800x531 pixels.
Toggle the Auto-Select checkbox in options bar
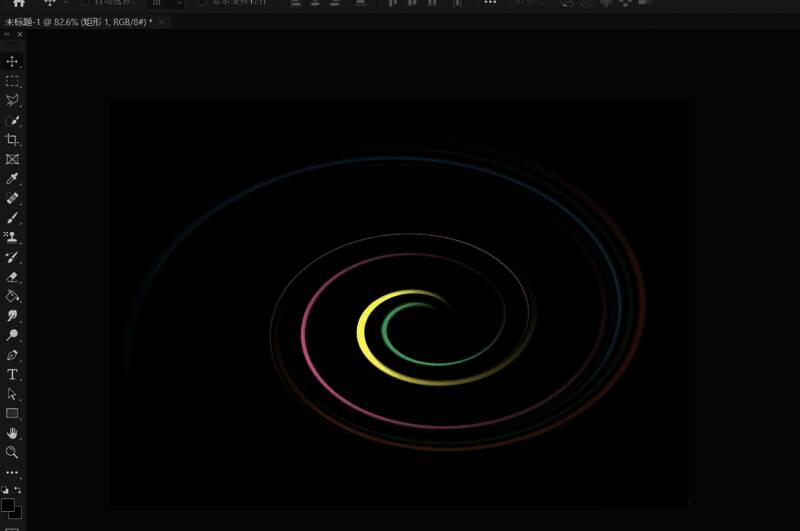click(x=85, y=3)
